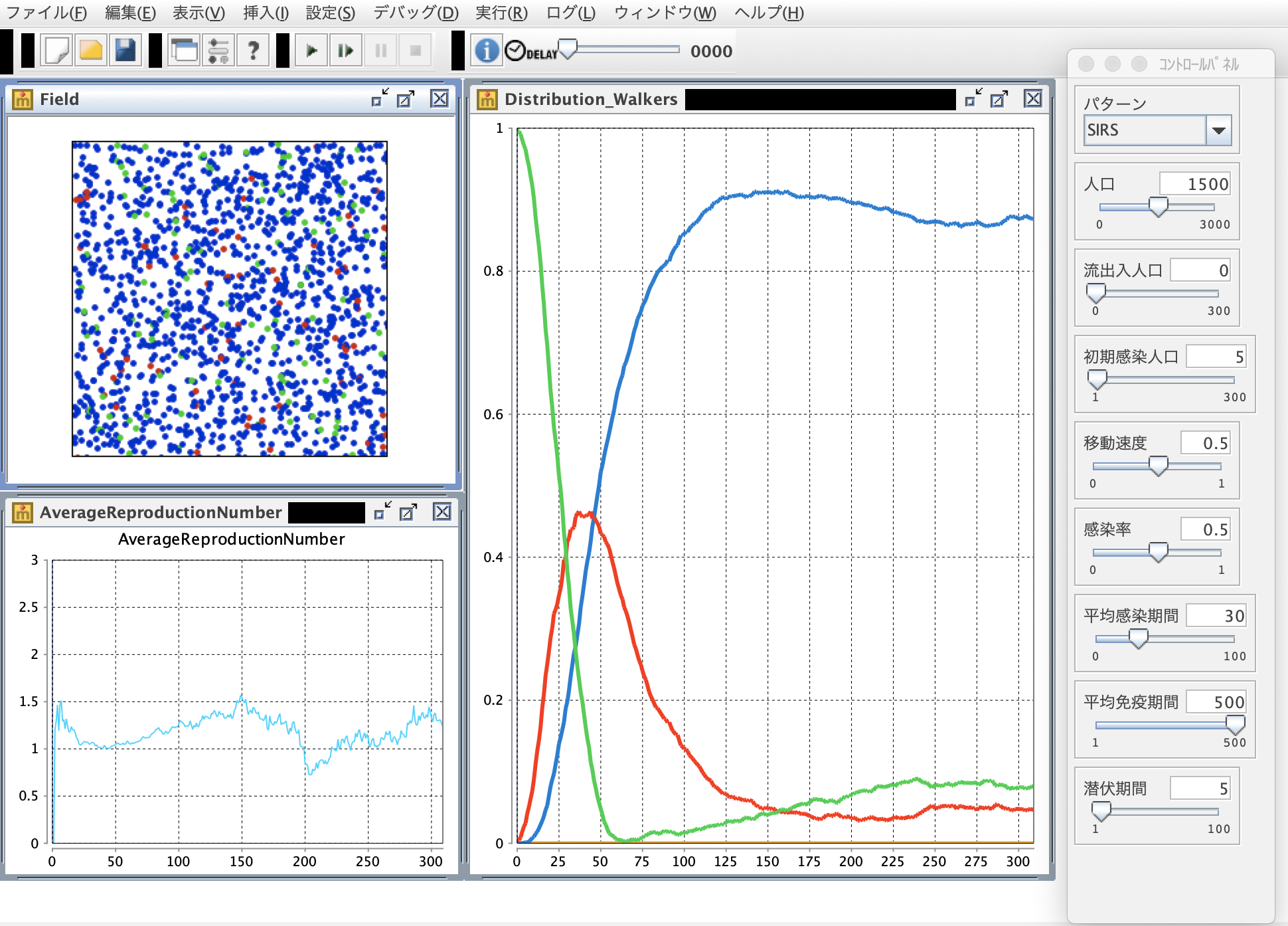The width and height of the screenshot is (1288, 926).
Task: Click the 感染率 slider handle
Action: pos(1158,551)
